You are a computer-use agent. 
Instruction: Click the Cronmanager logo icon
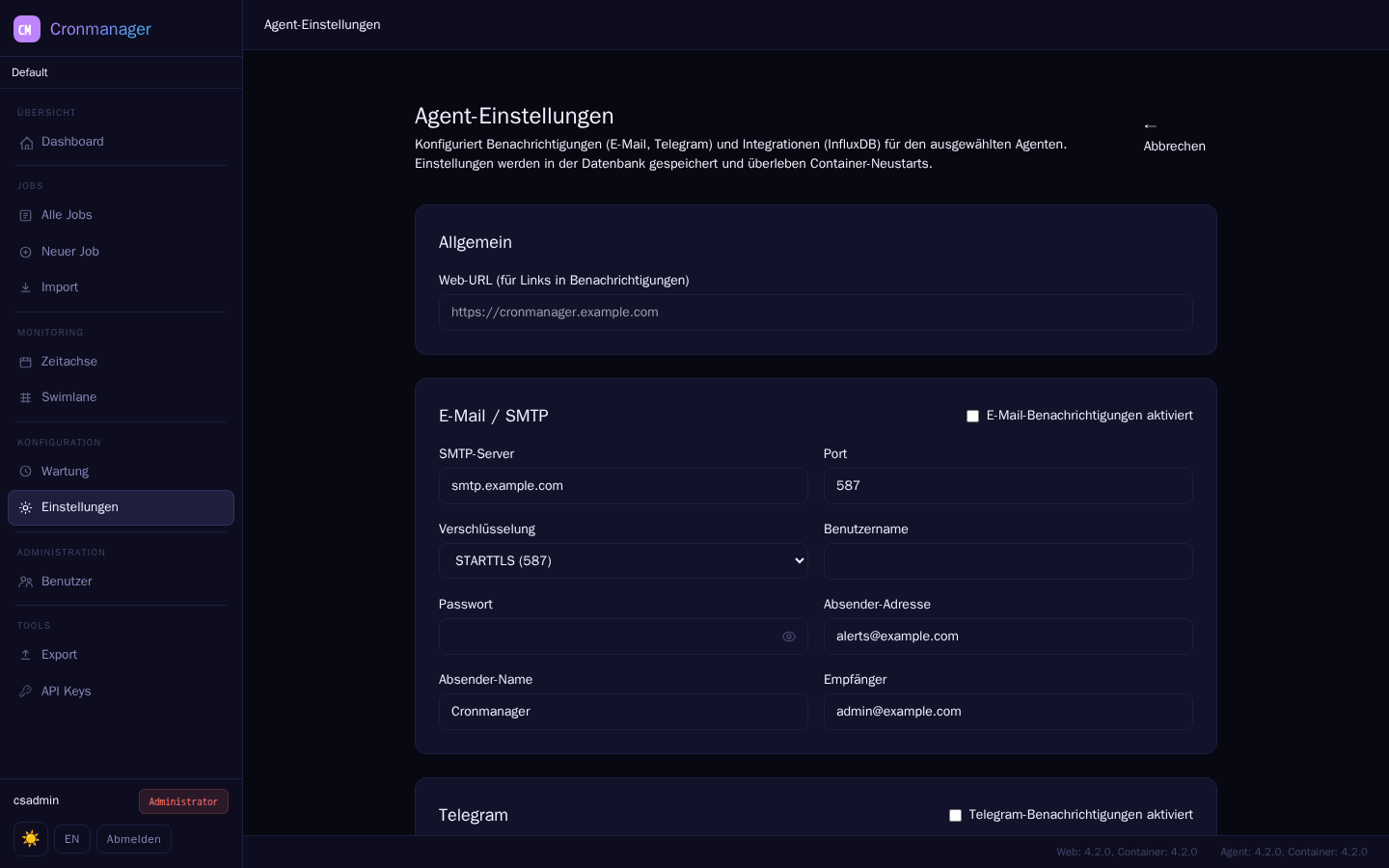[27, 29]
